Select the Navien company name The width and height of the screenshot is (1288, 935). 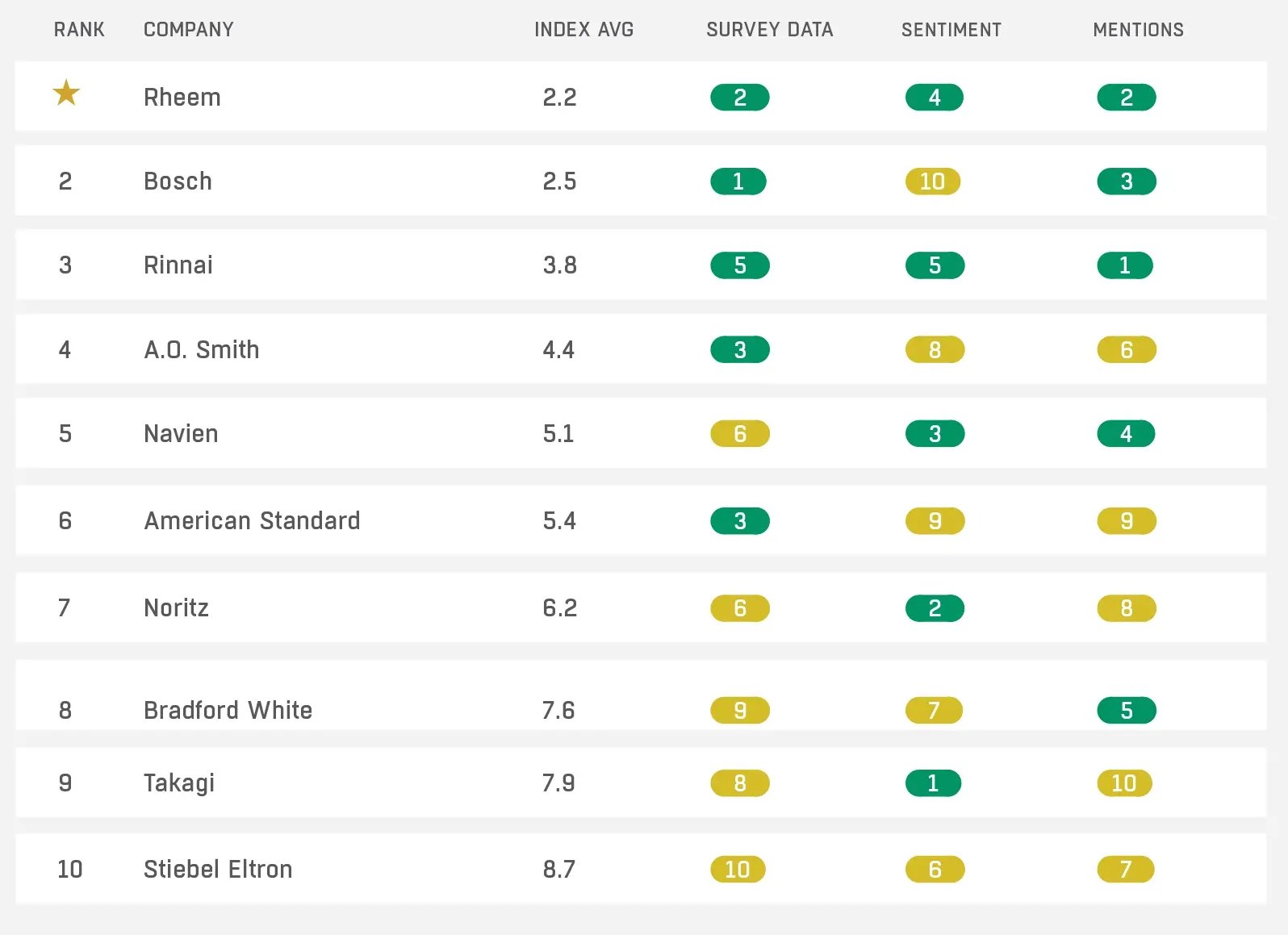tap(181, 434)
